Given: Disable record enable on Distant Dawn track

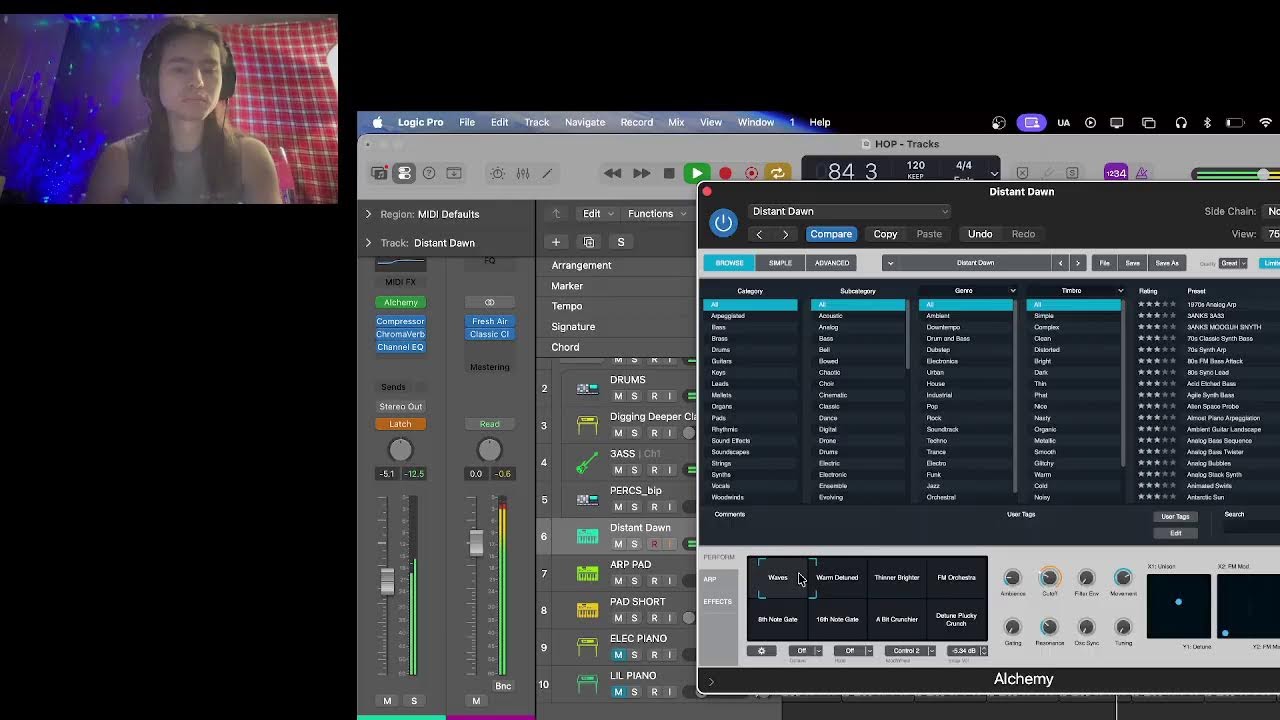Looking at the screenshot, I should (654, 544).
